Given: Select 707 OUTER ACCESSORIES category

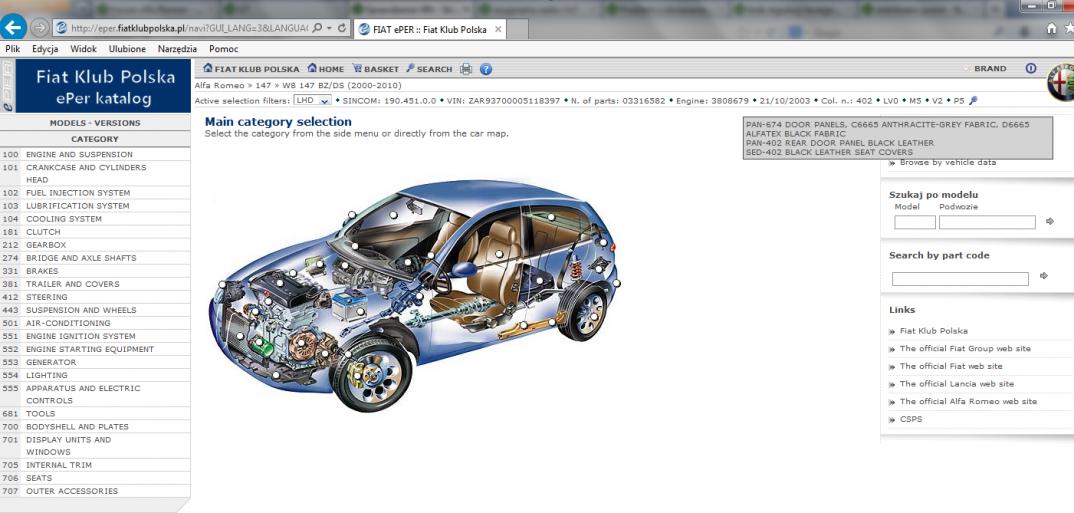Looking at the screenshot, I should [95, 491].
